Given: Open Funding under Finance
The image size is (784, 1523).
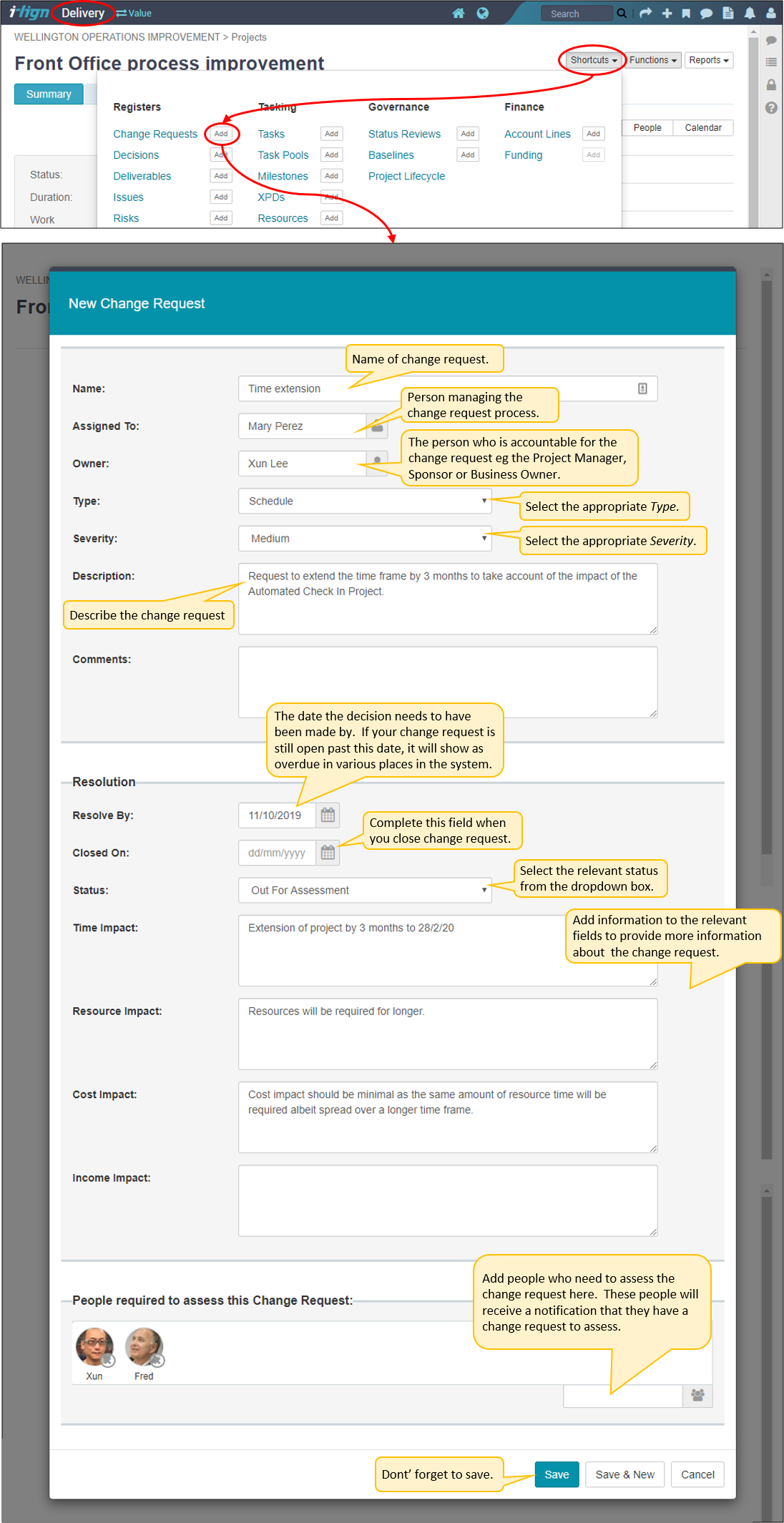Looking at the screenshot, I should tap(524, 155).
